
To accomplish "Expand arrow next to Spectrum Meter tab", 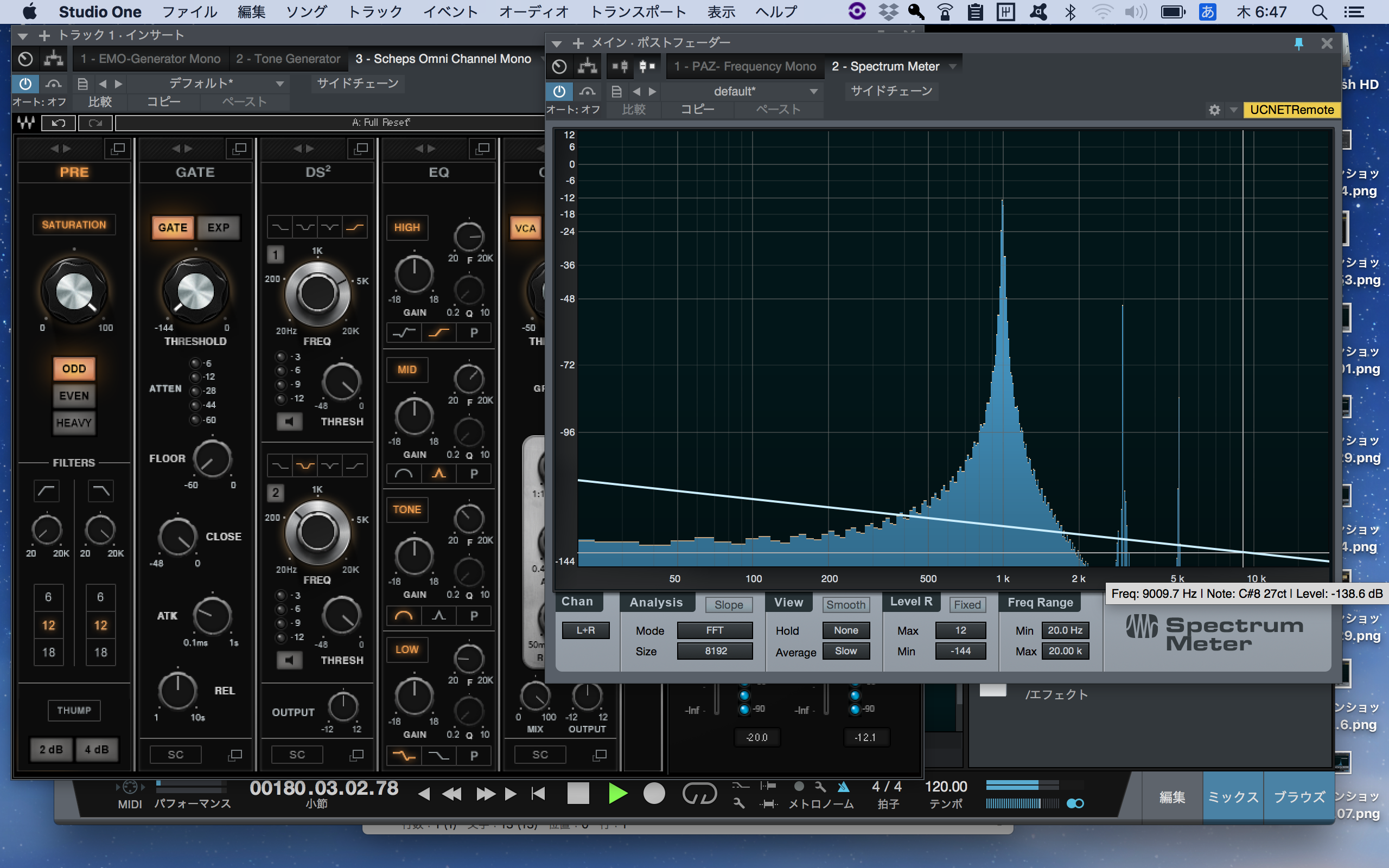I will click(x=953, y=67).
